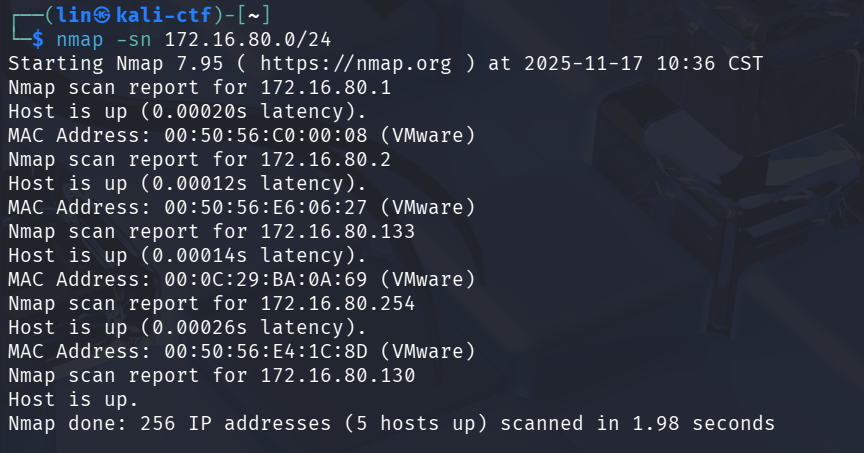Image resolution: width=864 pixels, height=453 pixels.
Task: Click the MAC address 00:50:56:E6:06:27
Action: (266, 208)
